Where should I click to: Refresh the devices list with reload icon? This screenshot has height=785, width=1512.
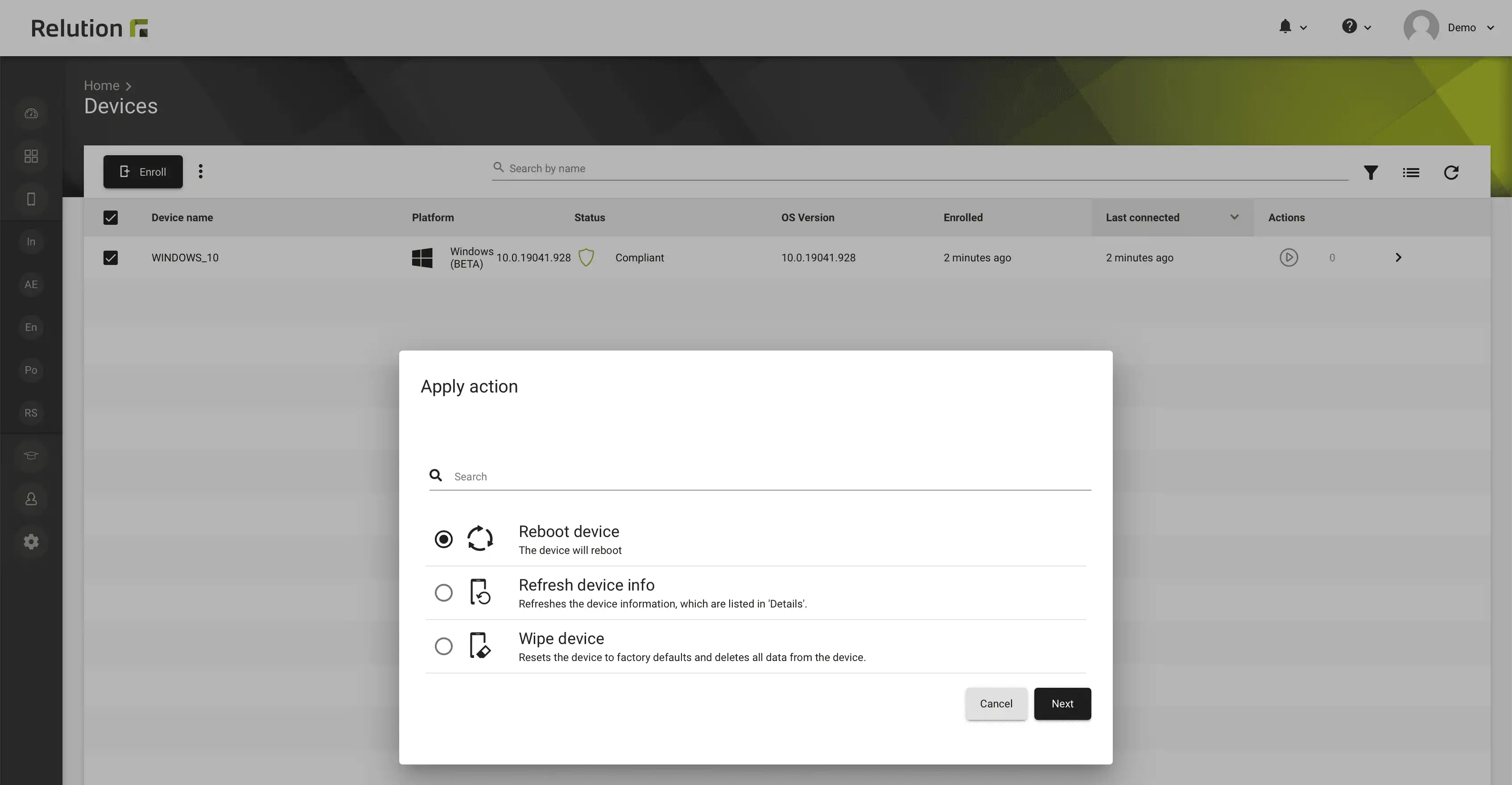pos(1451,173)
